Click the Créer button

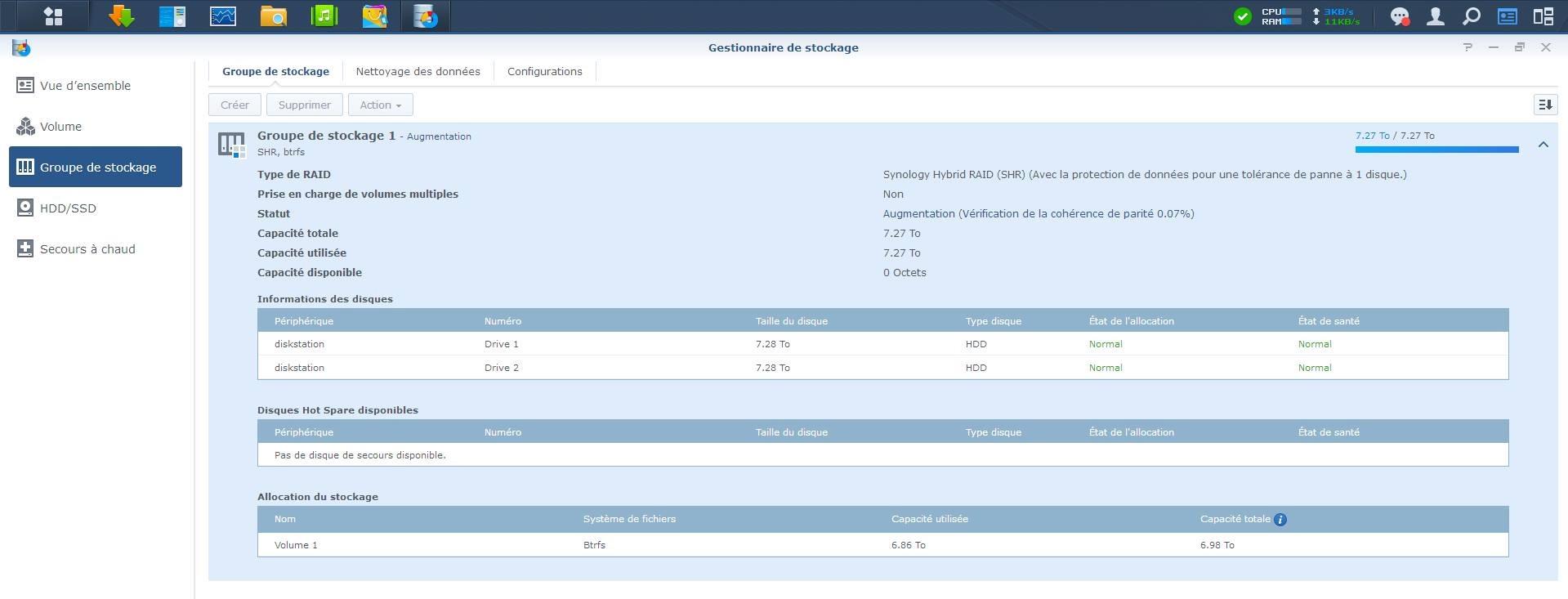[x=235, y=105]
